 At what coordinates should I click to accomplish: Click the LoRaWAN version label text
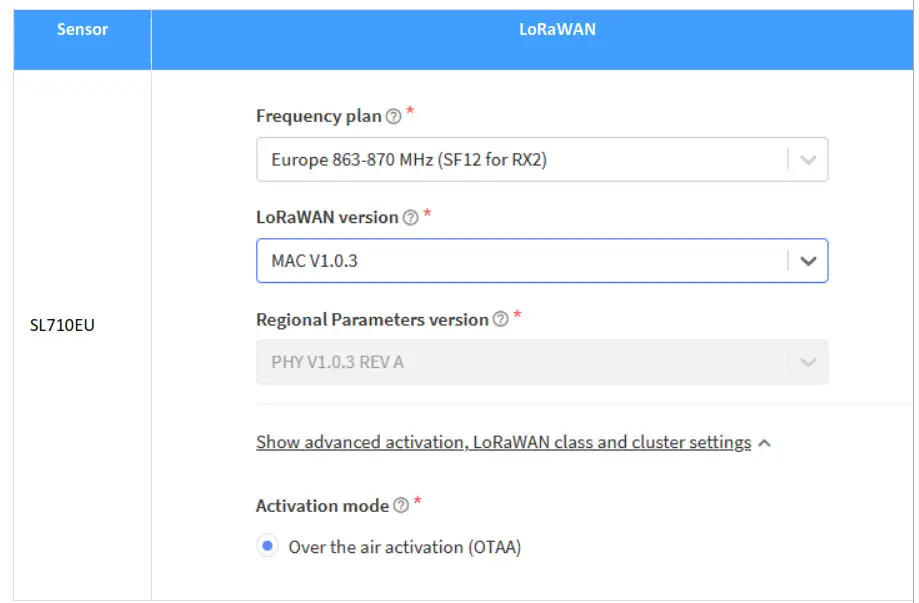[x=327, y=217]
